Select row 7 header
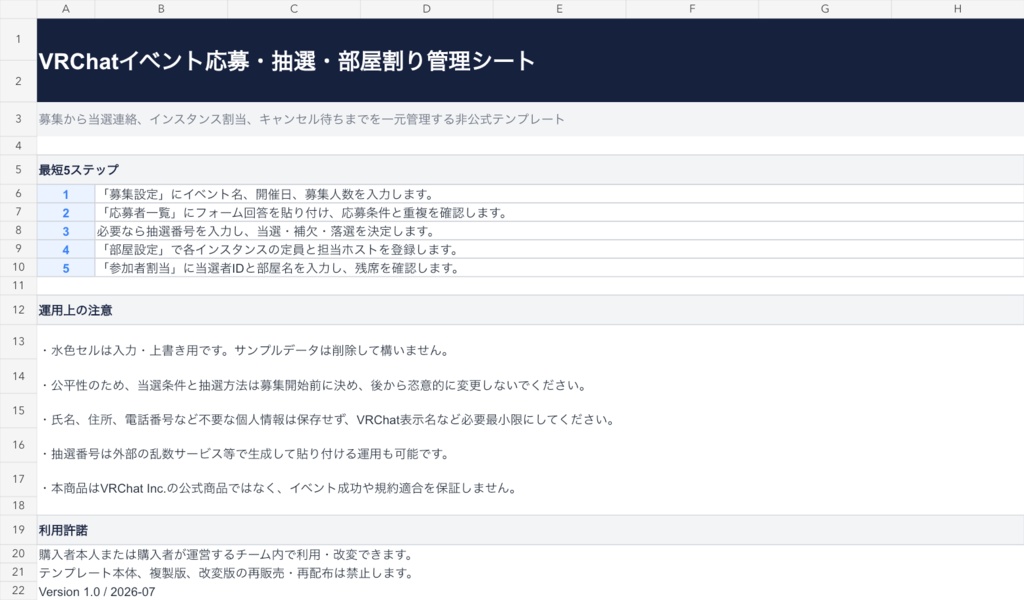 [18, 212]
